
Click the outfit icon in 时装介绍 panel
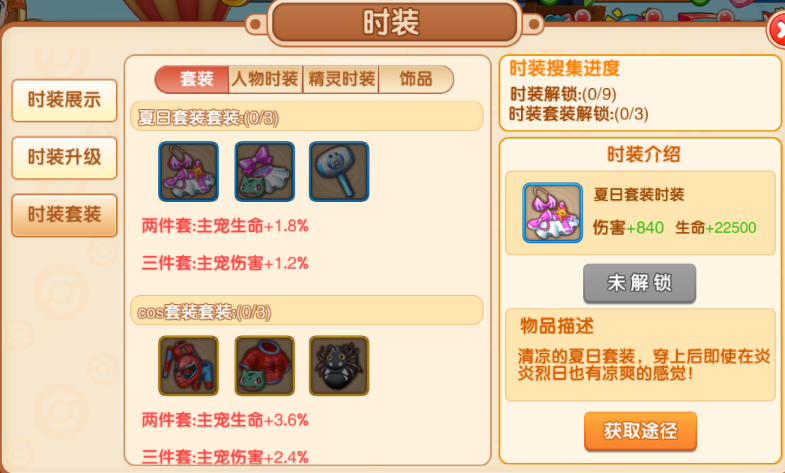point(553,213)
